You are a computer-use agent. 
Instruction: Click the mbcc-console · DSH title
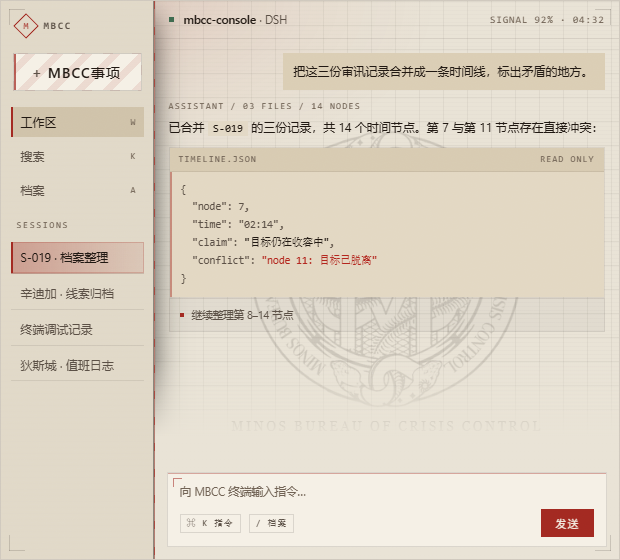click(x=235, y=20)
